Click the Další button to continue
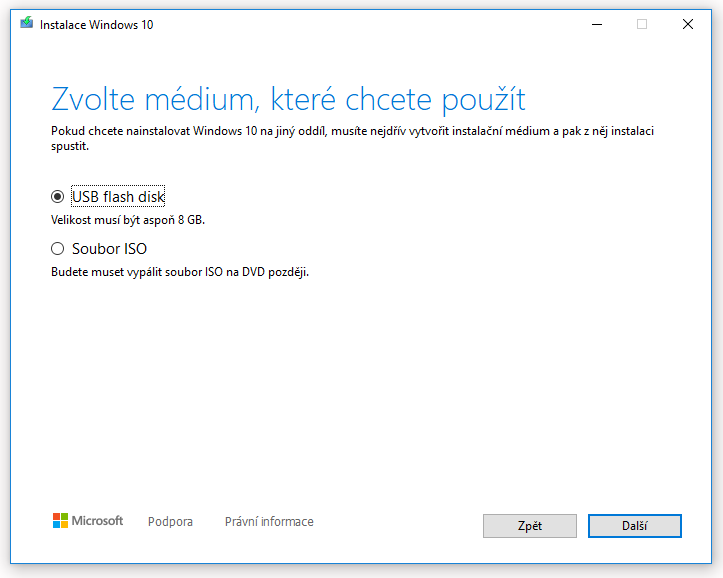 pyautogui.click(x=634, y=526)
